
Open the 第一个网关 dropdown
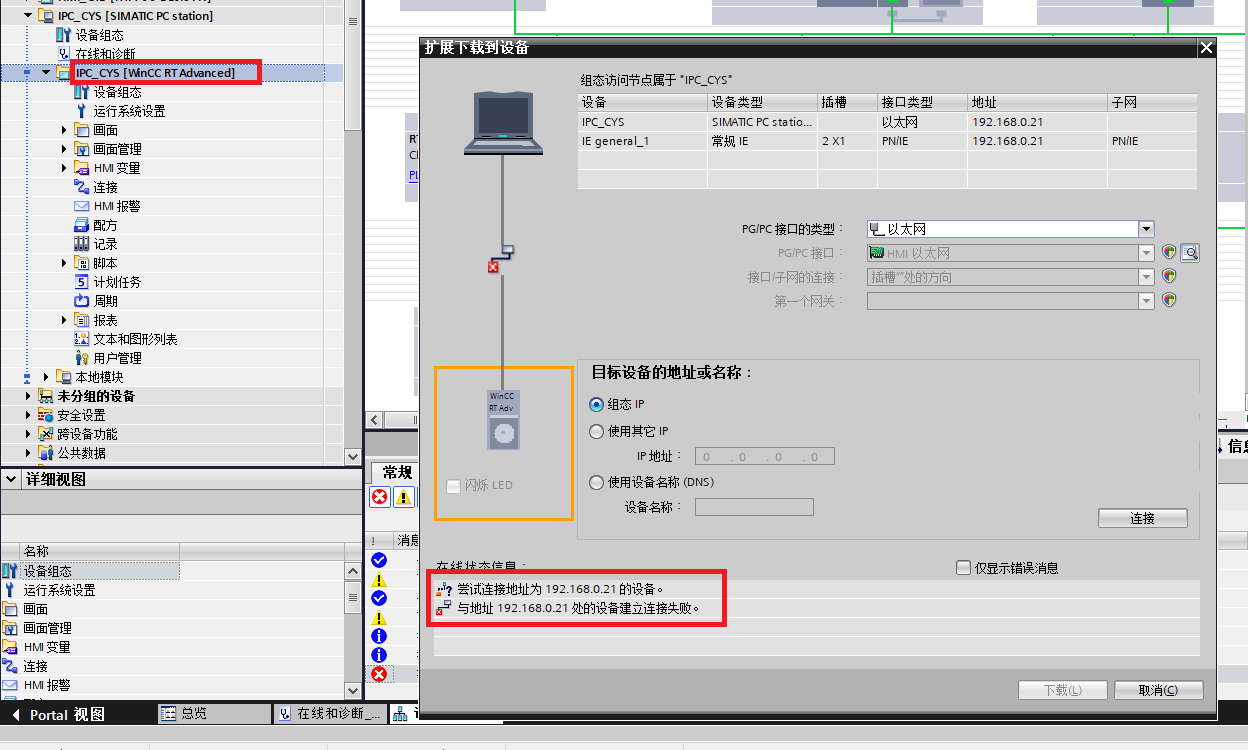click(x=1146, y=300)
